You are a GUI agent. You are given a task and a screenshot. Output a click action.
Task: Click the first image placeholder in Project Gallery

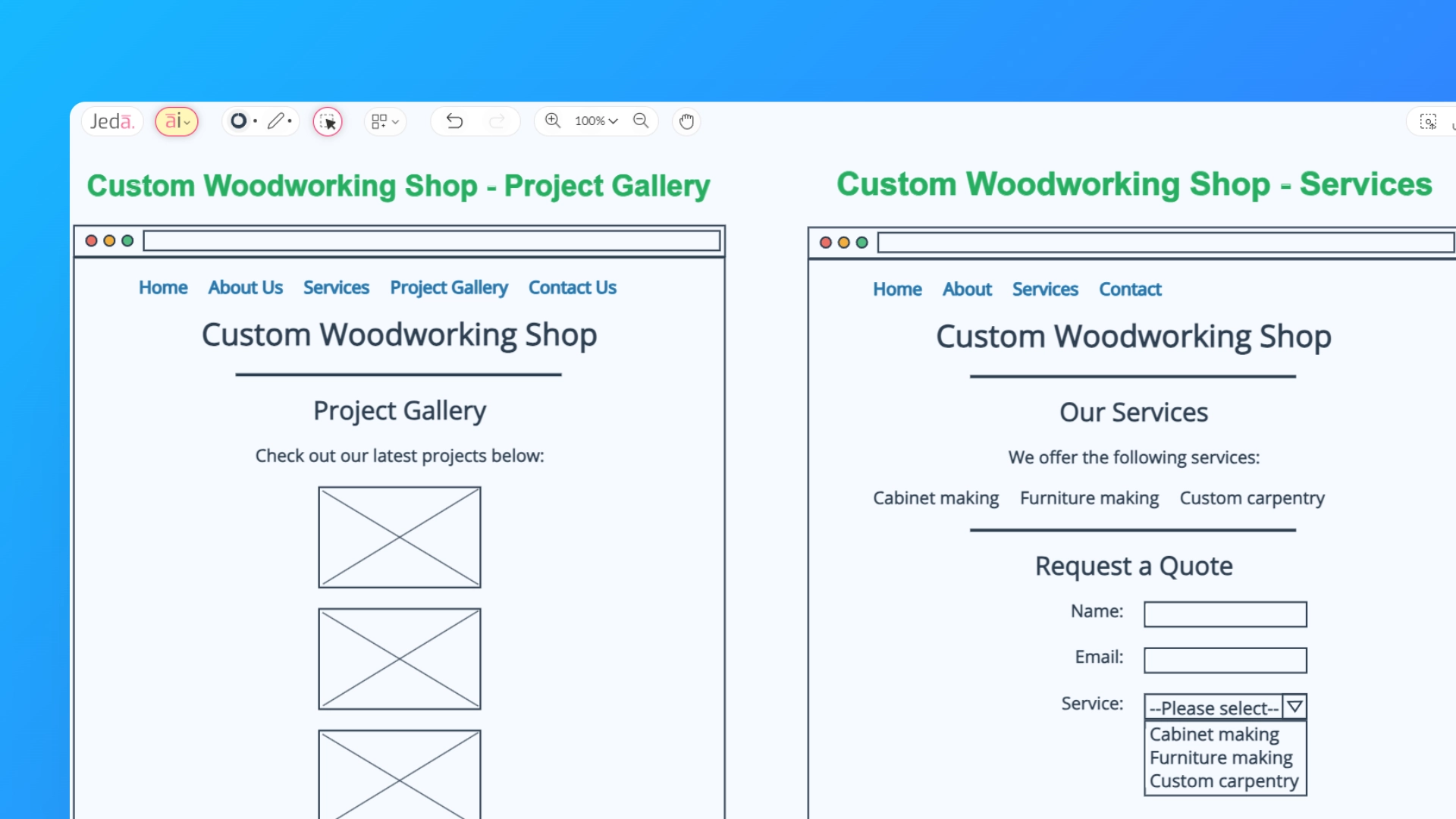[400, 537]
